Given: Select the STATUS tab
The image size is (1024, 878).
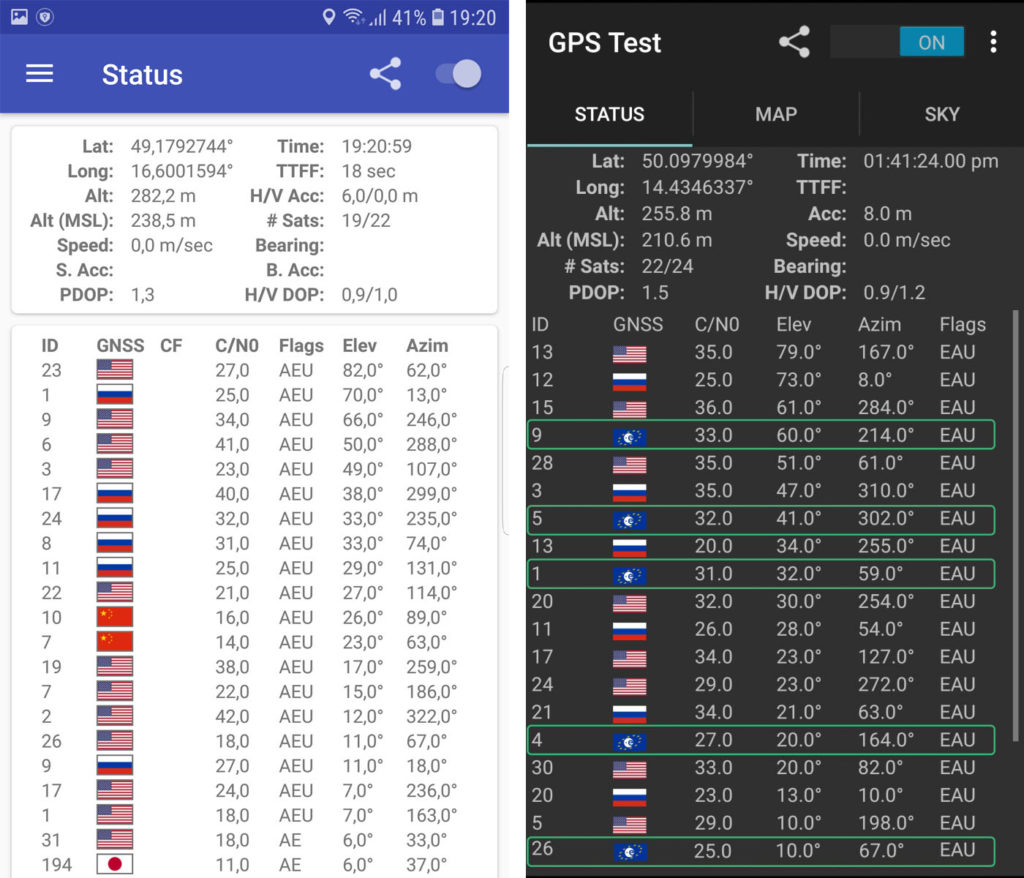Looking at the screenshot, I should tap(609, 114).
